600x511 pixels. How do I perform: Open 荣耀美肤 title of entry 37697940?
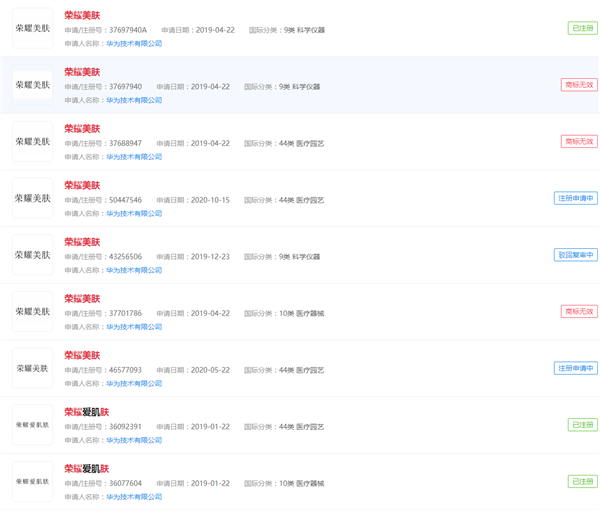82,72
